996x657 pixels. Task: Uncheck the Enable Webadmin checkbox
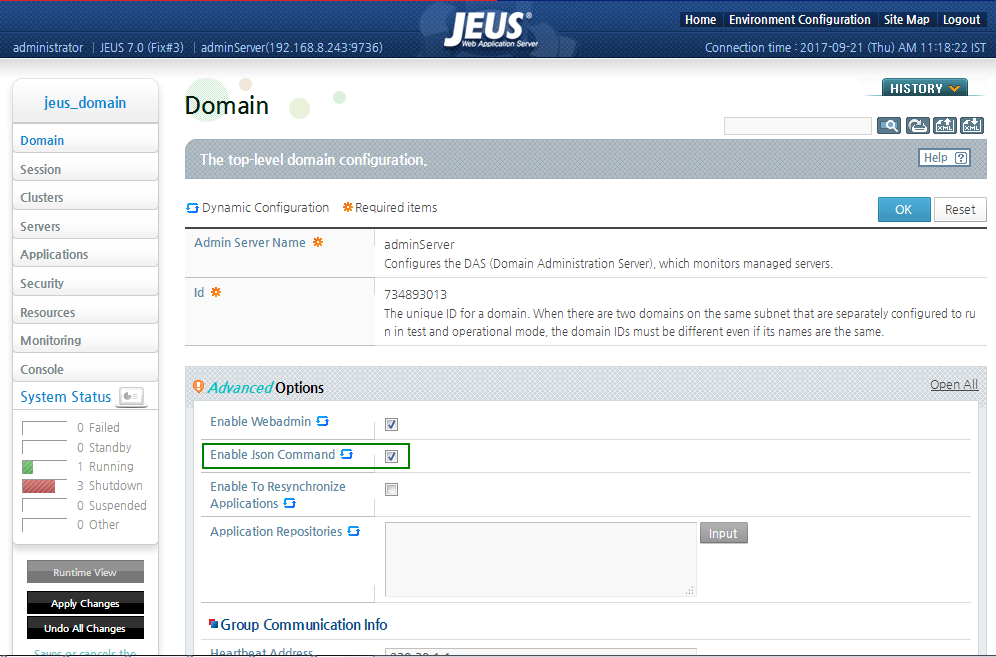[x=391, y=424]
